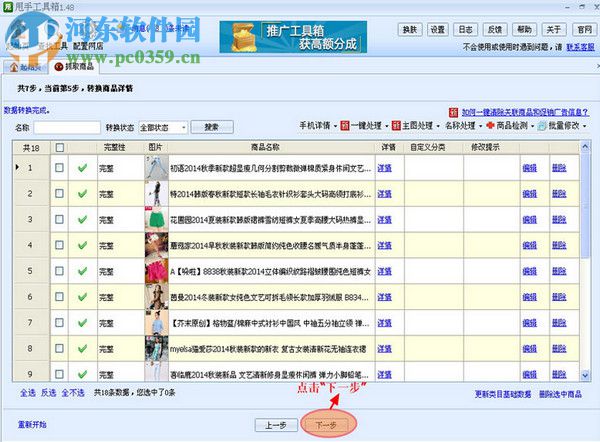Screen dimensions: 600x442
Task: Open the how-to clear related products help link
Action: 525,112
